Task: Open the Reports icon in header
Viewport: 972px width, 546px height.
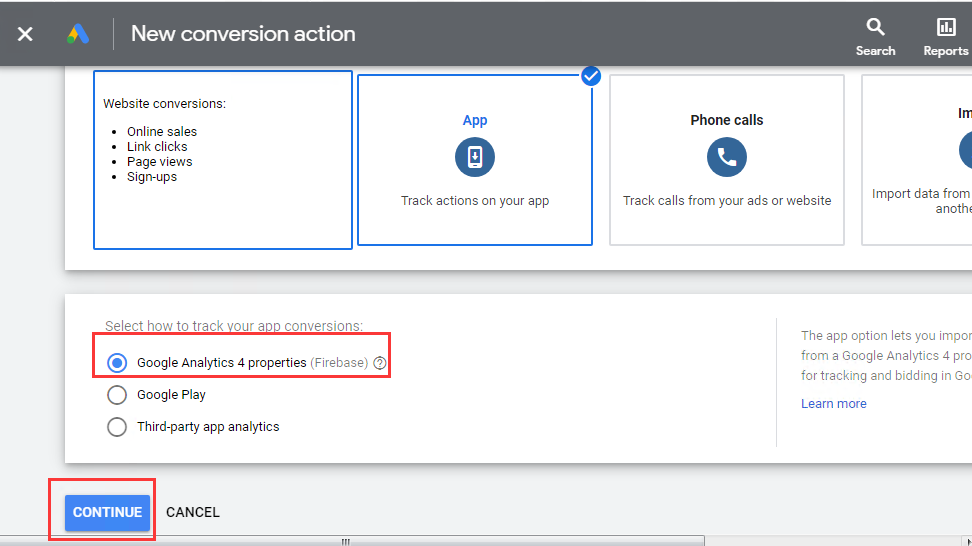Action: tap(946, 37)
